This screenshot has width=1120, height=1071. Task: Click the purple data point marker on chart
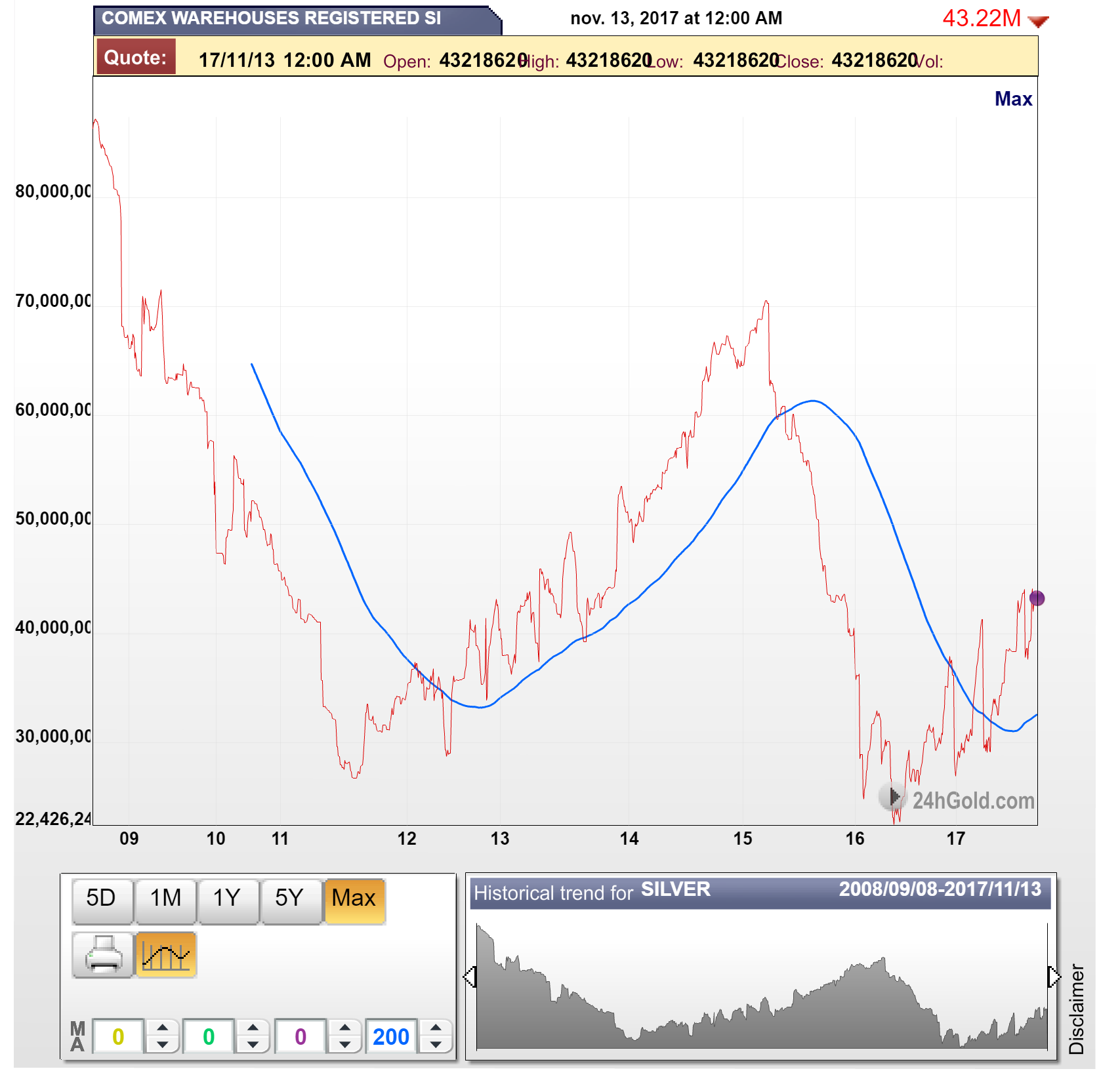click(1037, 598)
